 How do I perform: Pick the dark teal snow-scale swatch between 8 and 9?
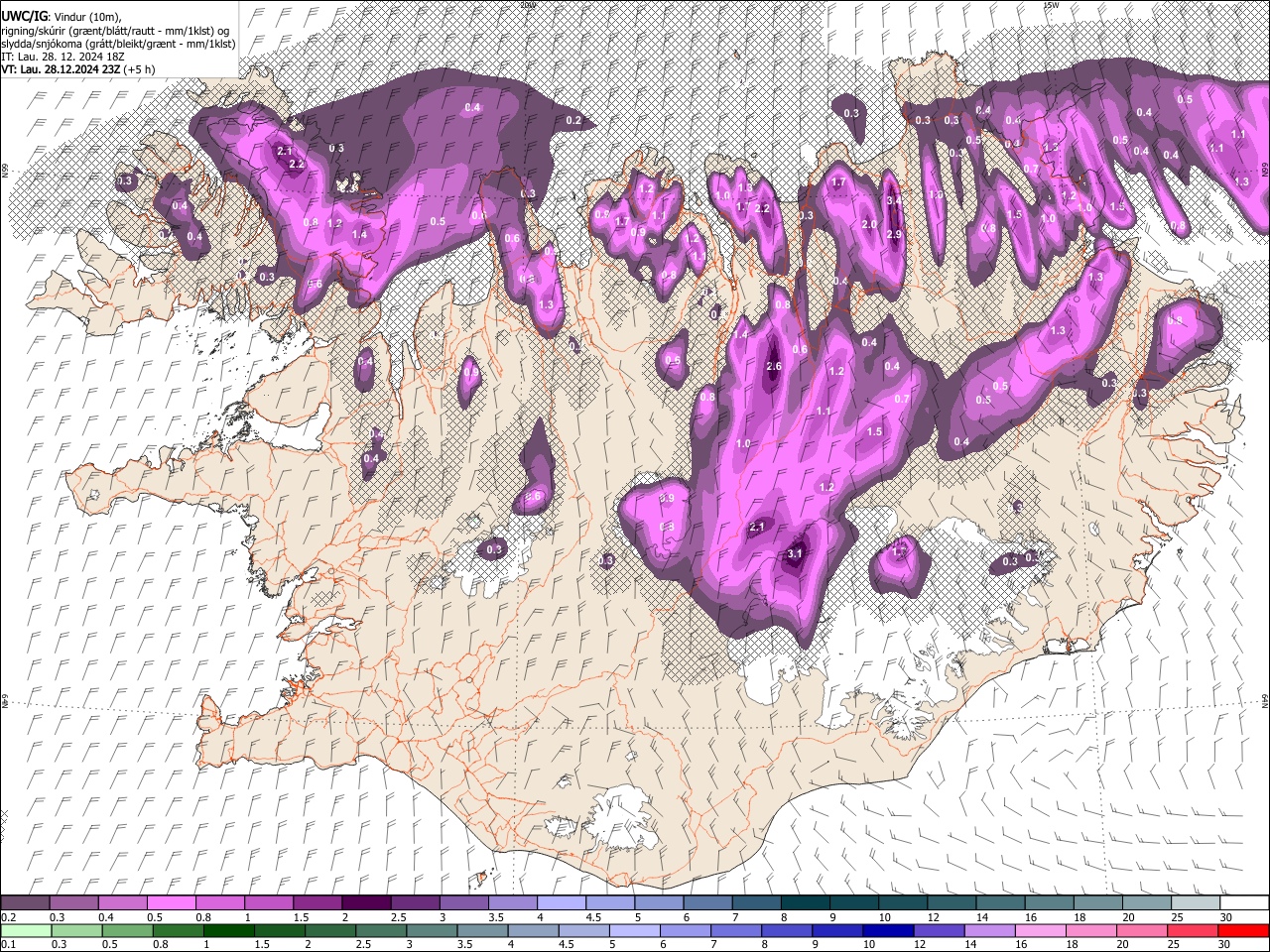(x=805, y=903)
